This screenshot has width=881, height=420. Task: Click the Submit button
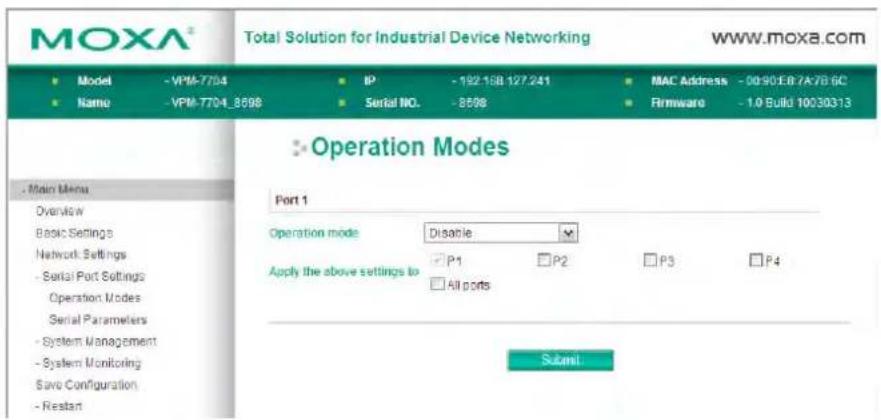560,360
